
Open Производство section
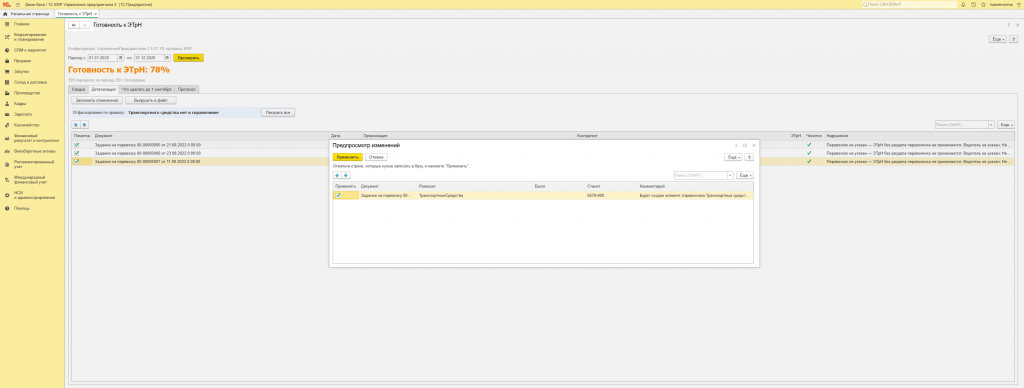(x=27, y=93)
